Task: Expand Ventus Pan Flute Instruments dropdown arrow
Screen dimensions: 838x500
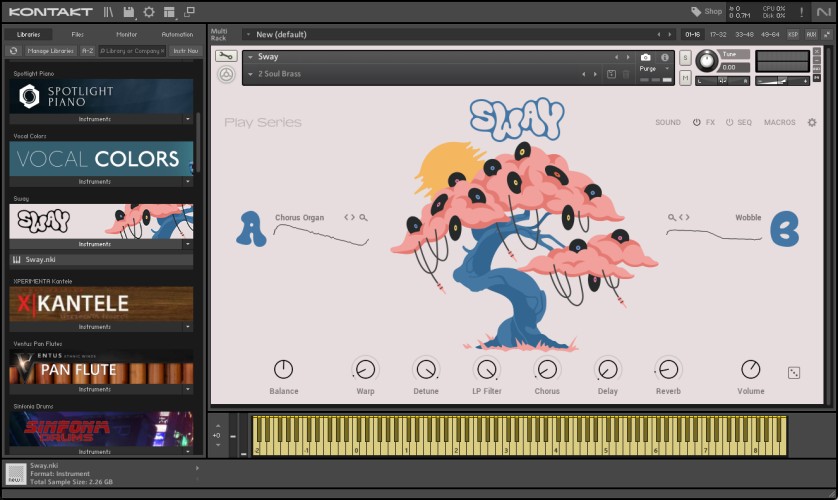Action: point(188,389)
